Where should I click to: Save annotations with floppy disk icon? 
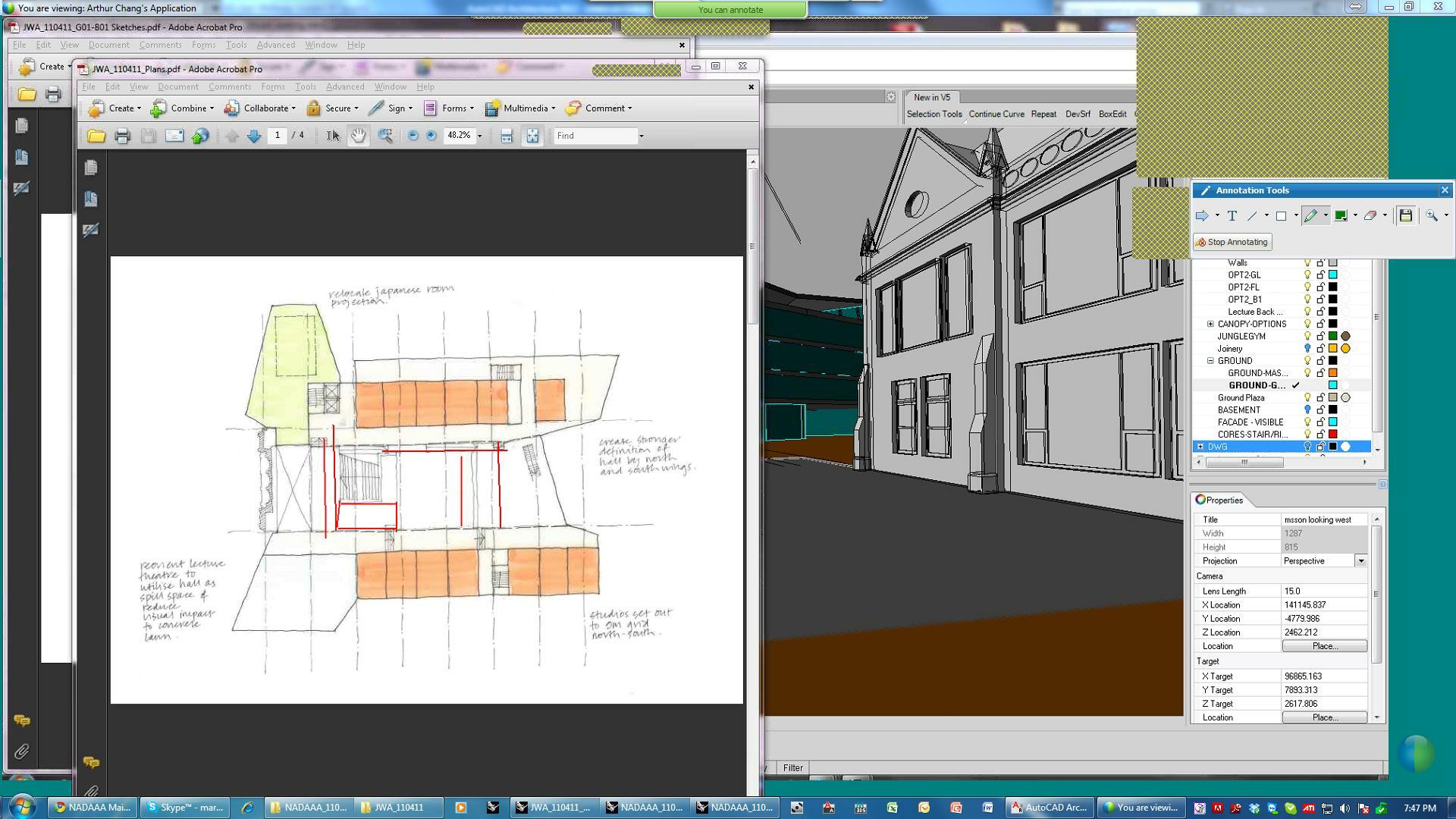coord(1406,216)
